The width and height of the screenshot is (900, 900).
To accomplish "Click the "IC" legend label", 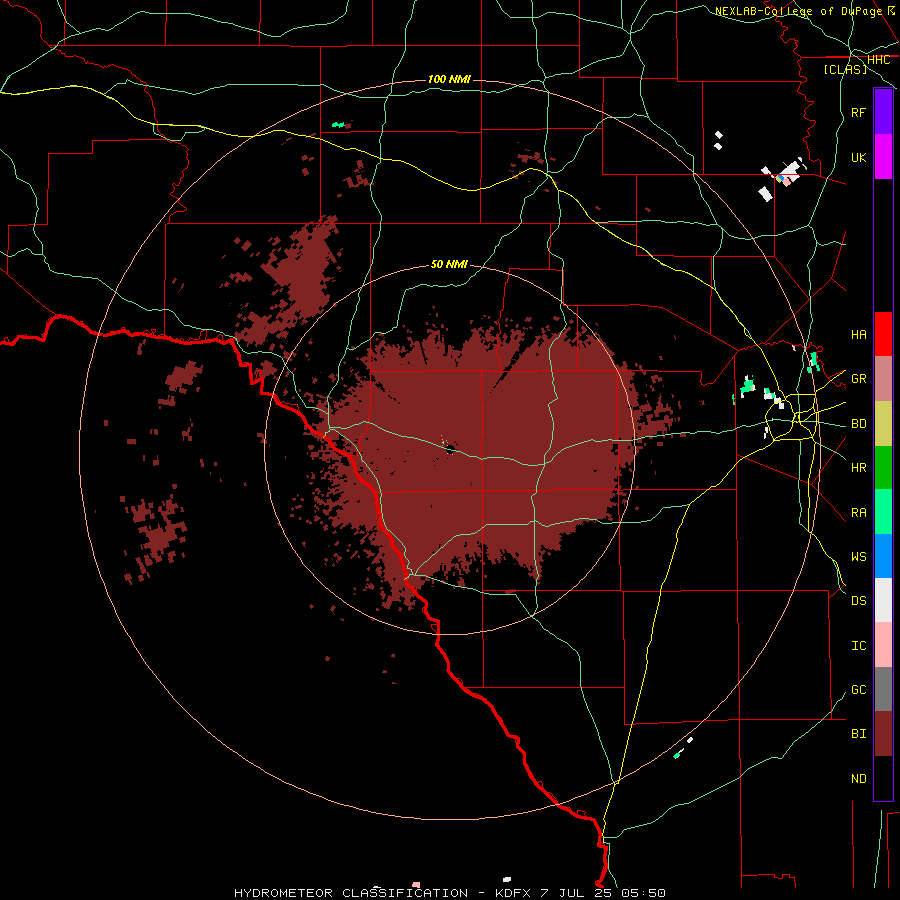I will [858, 646].
